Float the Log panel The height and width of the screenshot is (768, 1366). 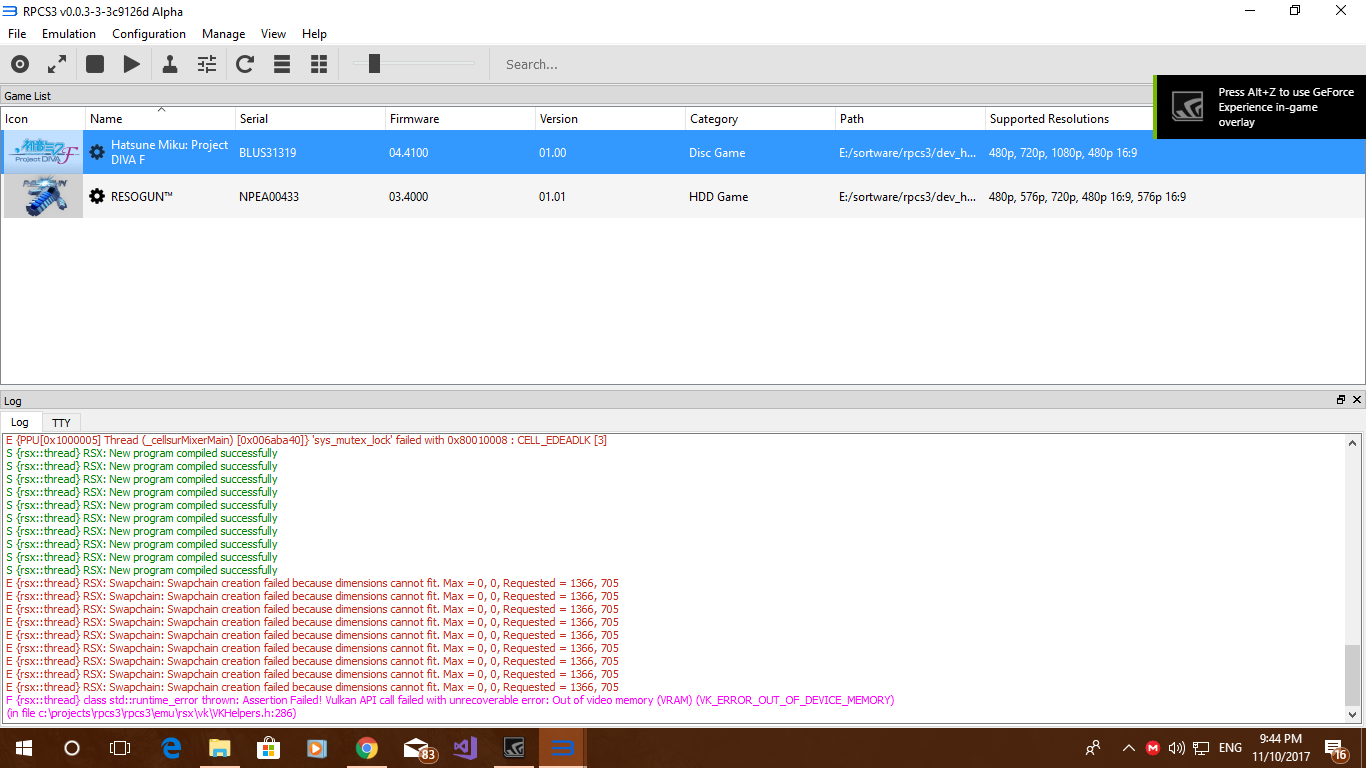click(1341, 400)
